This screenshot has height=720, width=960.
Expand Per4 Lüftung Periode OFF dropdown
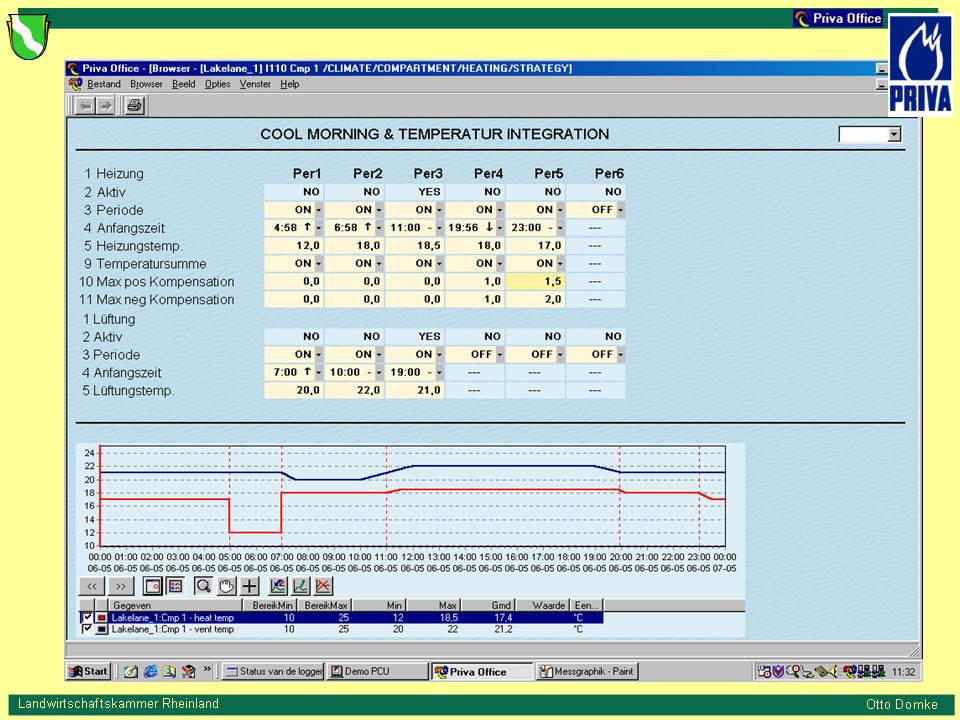coord(499,355)
